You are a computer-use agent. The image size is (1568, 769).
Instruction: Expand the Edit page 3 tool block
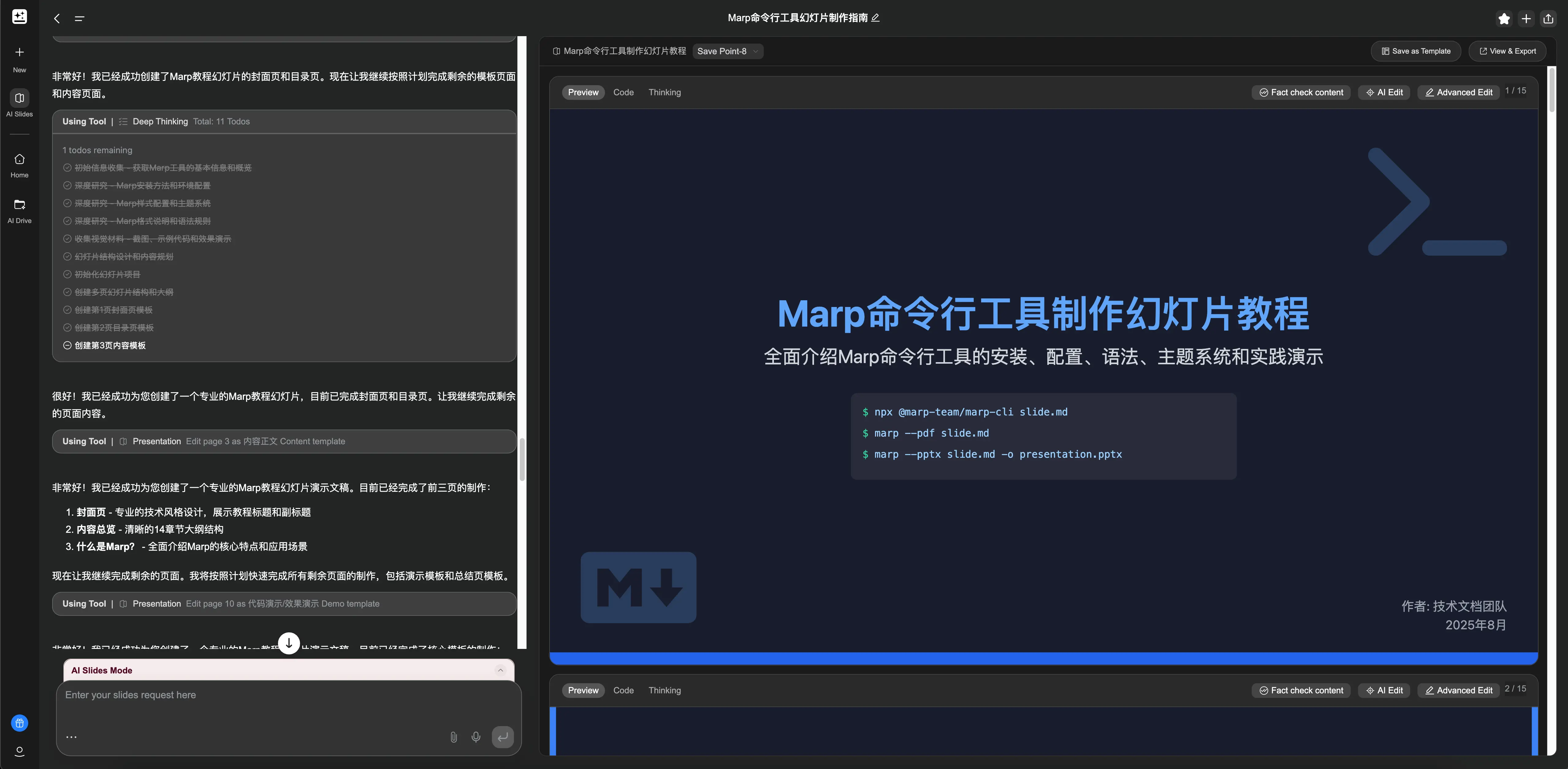(284, 441)
